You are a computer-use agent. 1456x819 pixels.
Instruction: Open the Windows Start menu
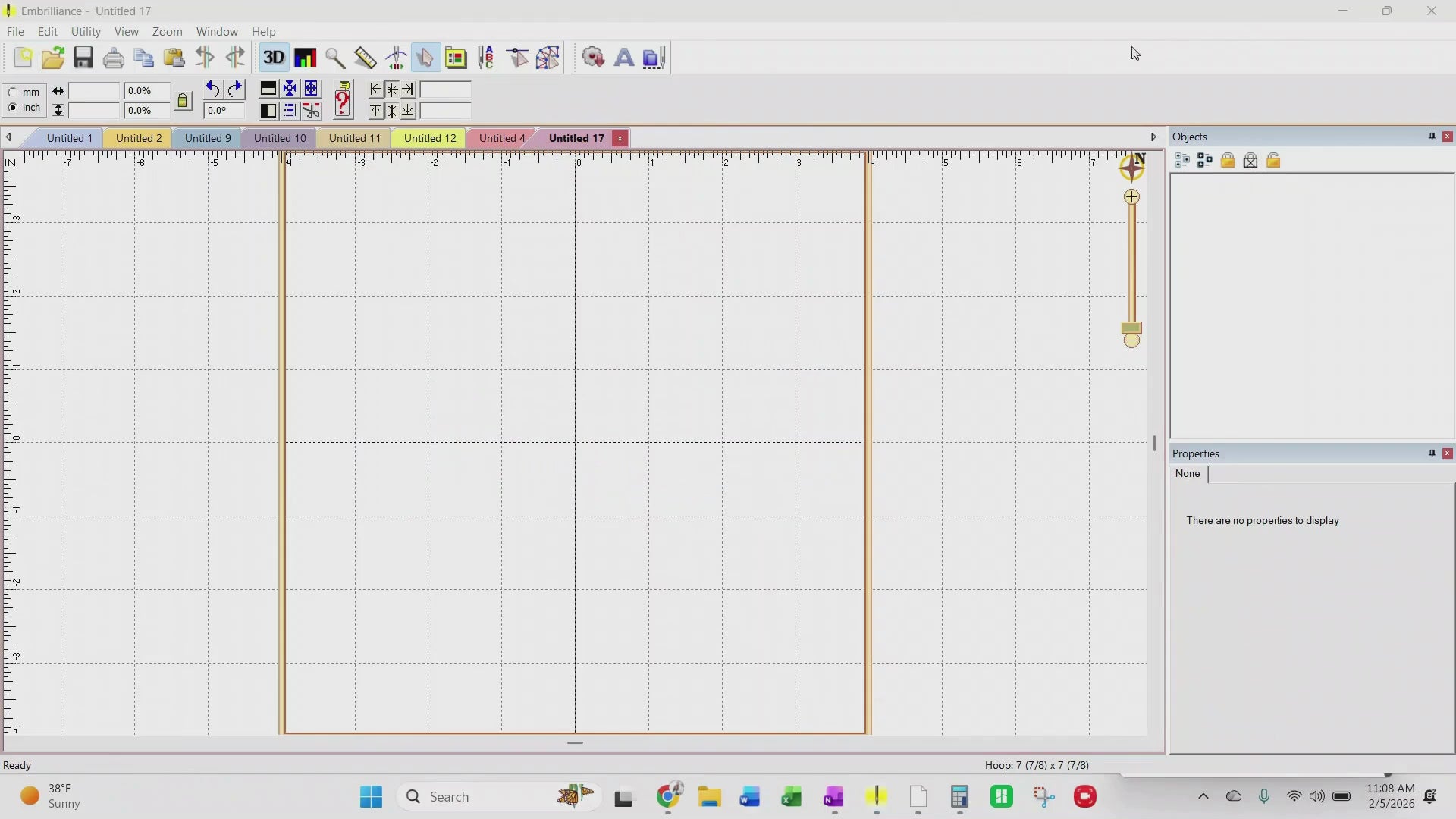pos(371,797)
